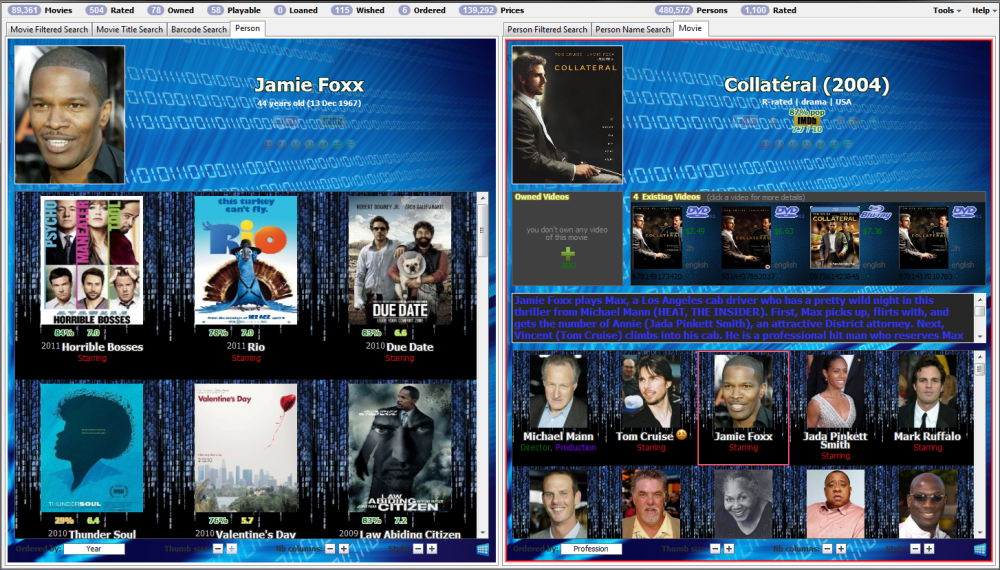Switch to Movie Title Search tab

click(x=129, y=29)
